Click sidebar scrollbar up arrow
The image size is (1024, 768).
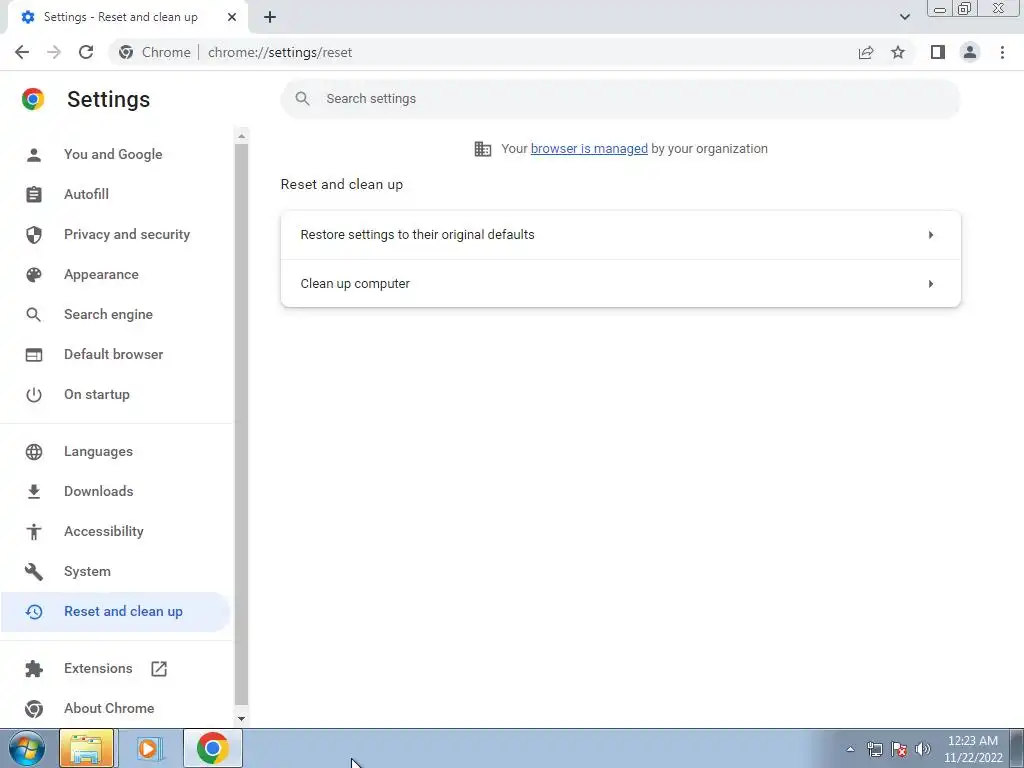pyautogui.click(x=242, y=136)
